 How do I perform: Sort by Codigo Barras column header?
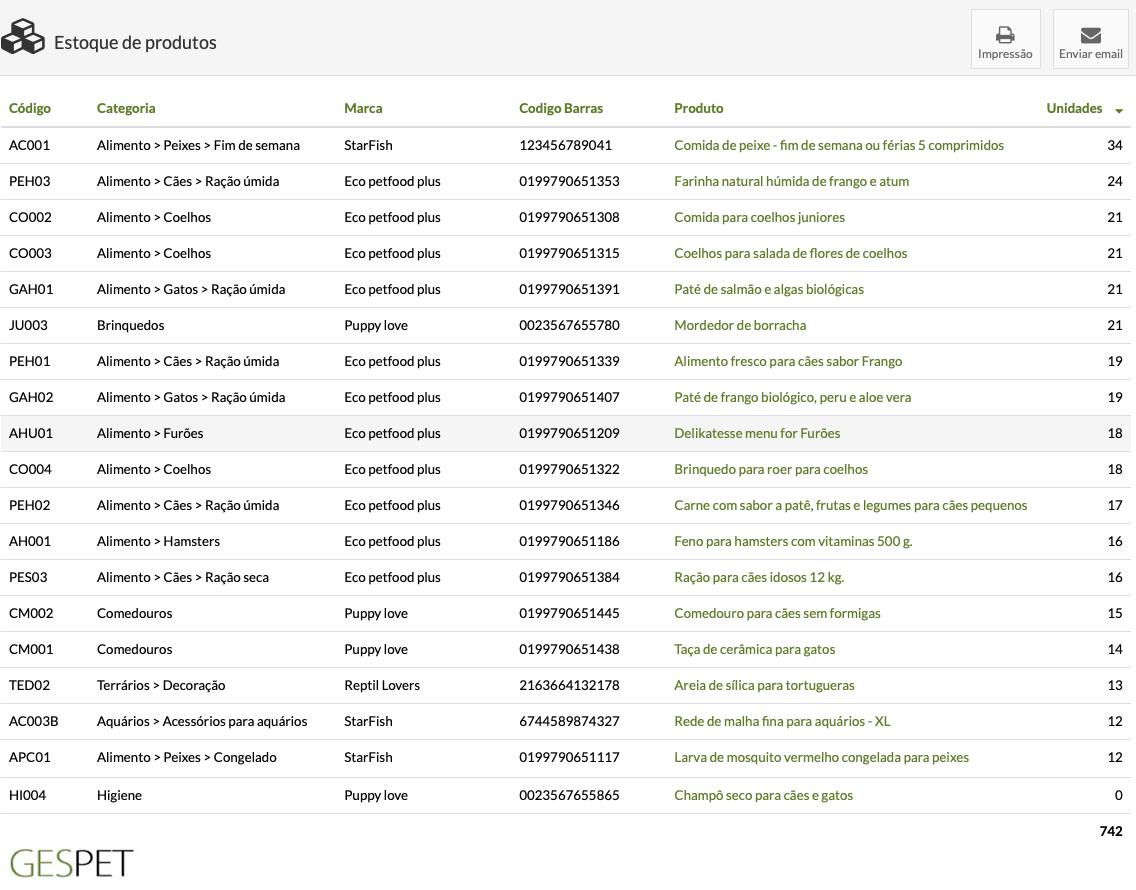pos(561,108)
